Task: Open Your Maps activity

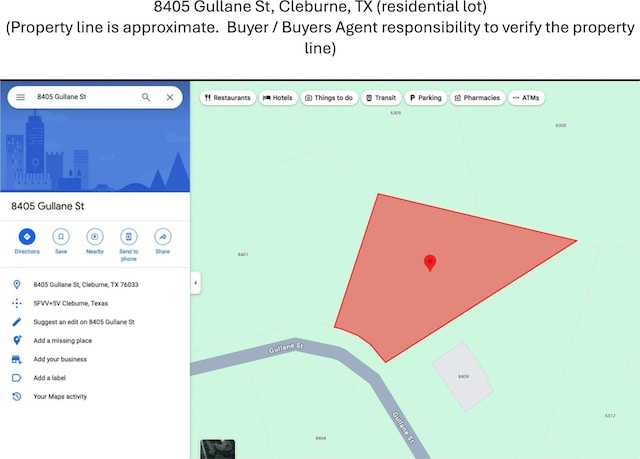Action: (x=60, y=397)
